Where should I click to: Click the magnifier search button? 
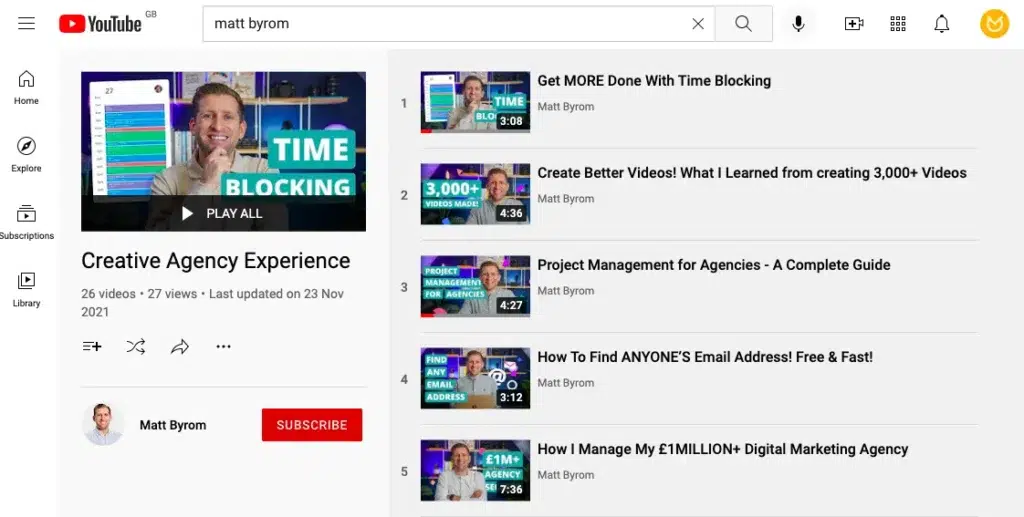[x=743, y=24]
